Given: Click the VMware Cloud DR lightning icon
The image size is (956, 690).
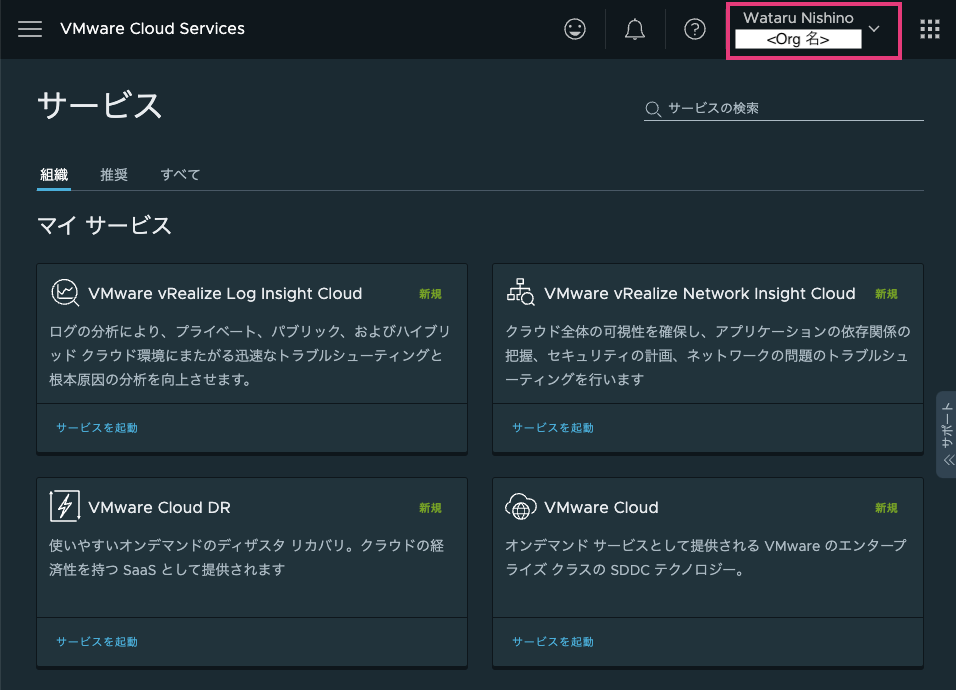Looking at the screenshot, I should pos(65,506).
